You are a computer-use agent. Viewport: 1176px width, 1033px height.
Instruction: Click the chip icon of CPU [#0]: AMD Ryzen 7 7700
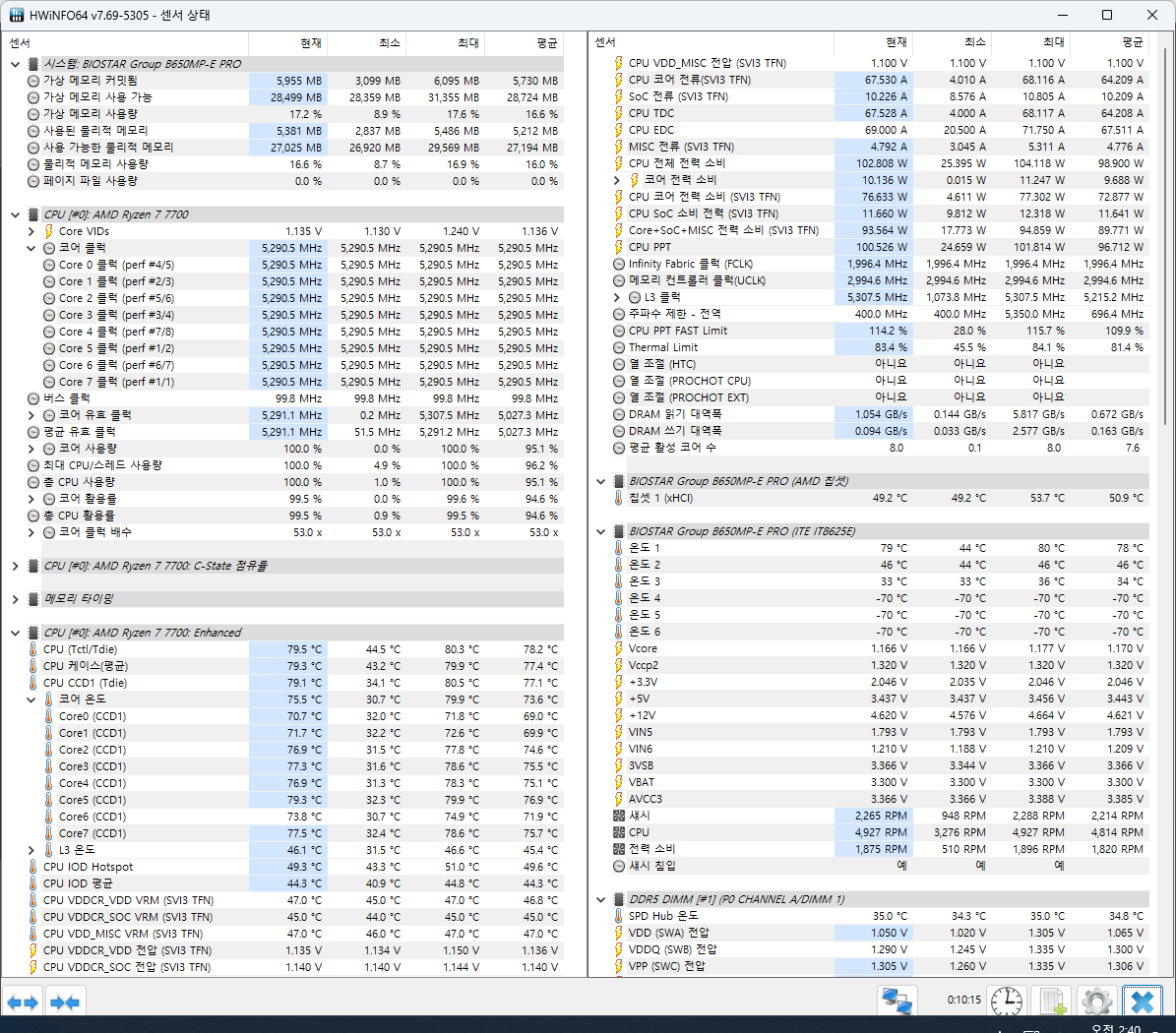click(x=33, y=214)
